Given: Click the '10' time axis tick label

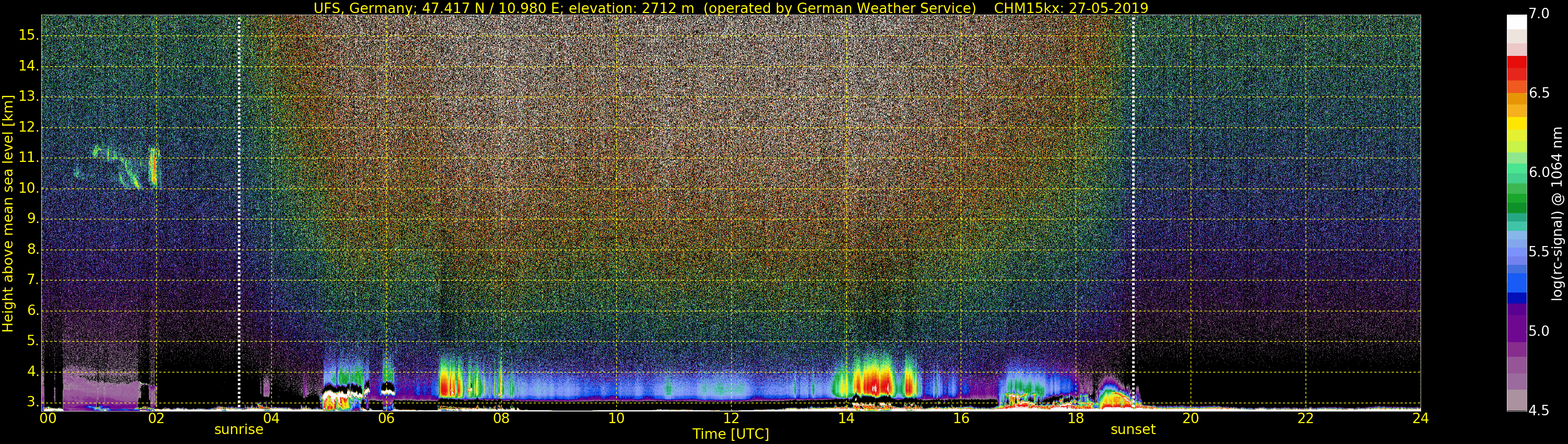Looking at the screenshot, I should 616,418.
